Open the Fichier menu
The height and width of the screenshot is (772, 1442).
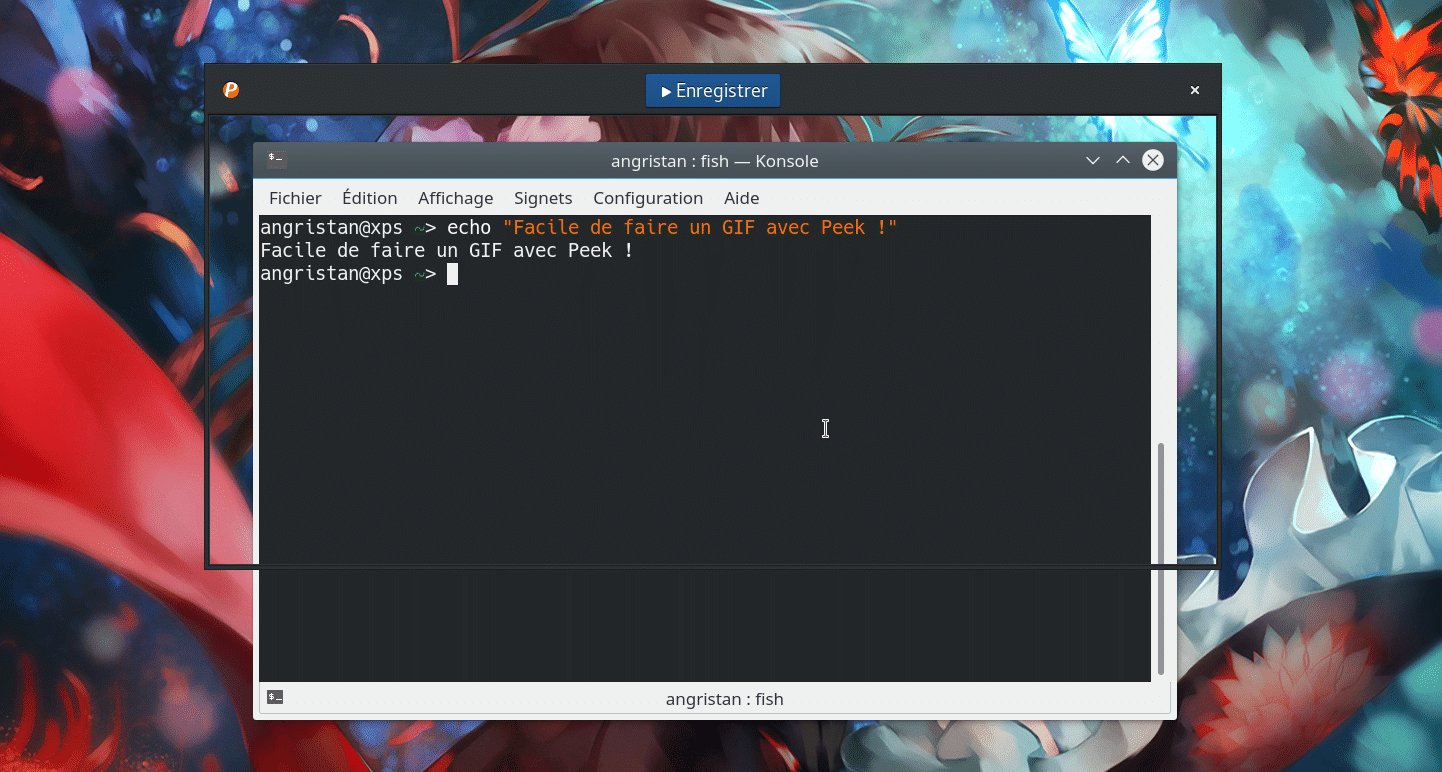pos(295,198)
